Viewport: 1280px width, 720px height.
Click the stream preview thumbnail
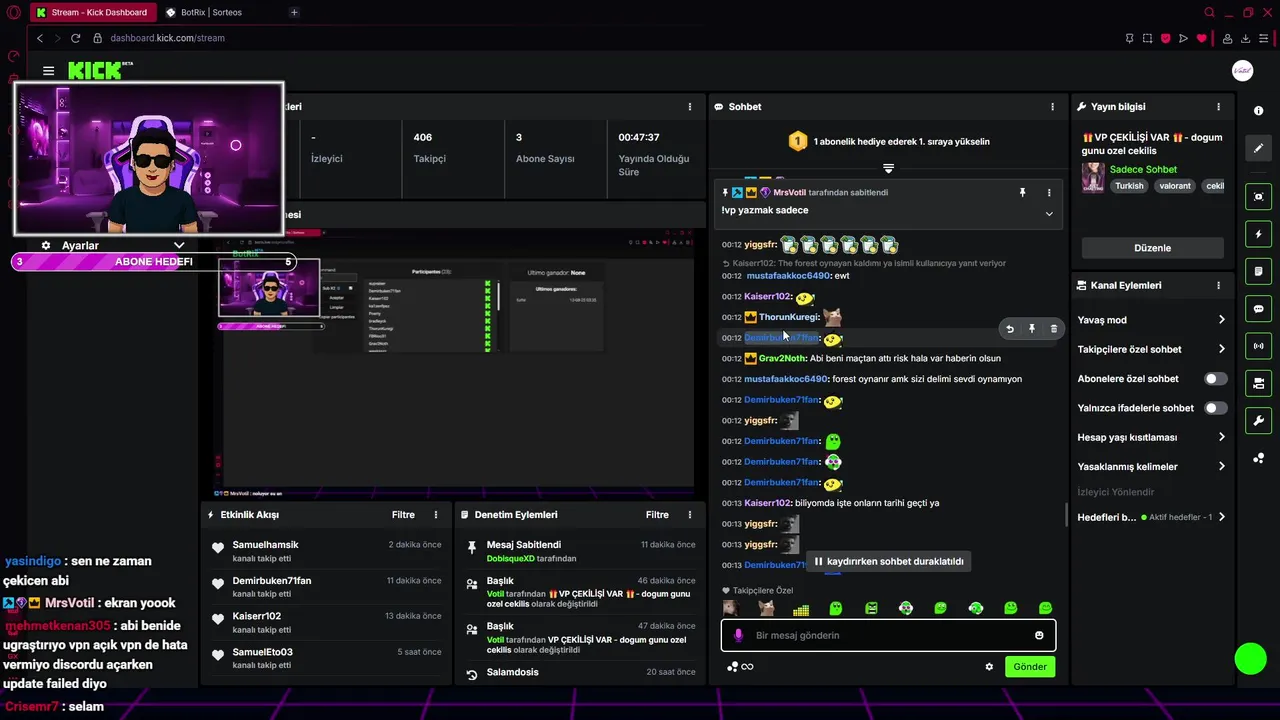coord(453,363)
